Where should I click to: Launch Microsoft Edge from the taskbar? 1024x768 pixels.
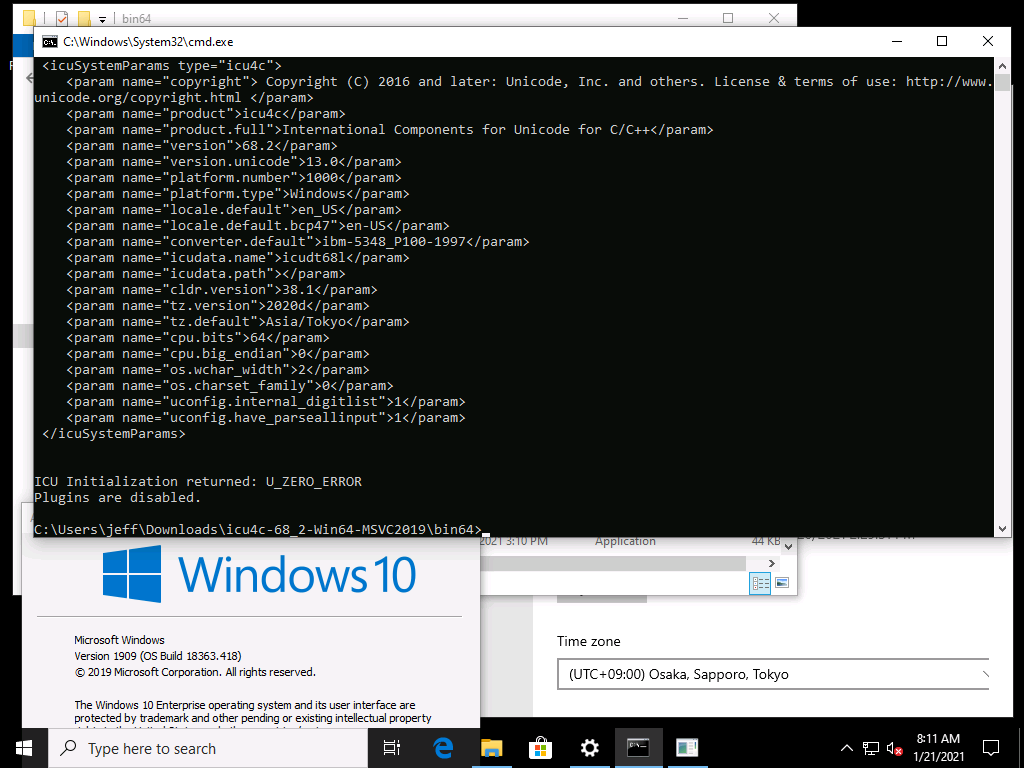click(443, 748)
